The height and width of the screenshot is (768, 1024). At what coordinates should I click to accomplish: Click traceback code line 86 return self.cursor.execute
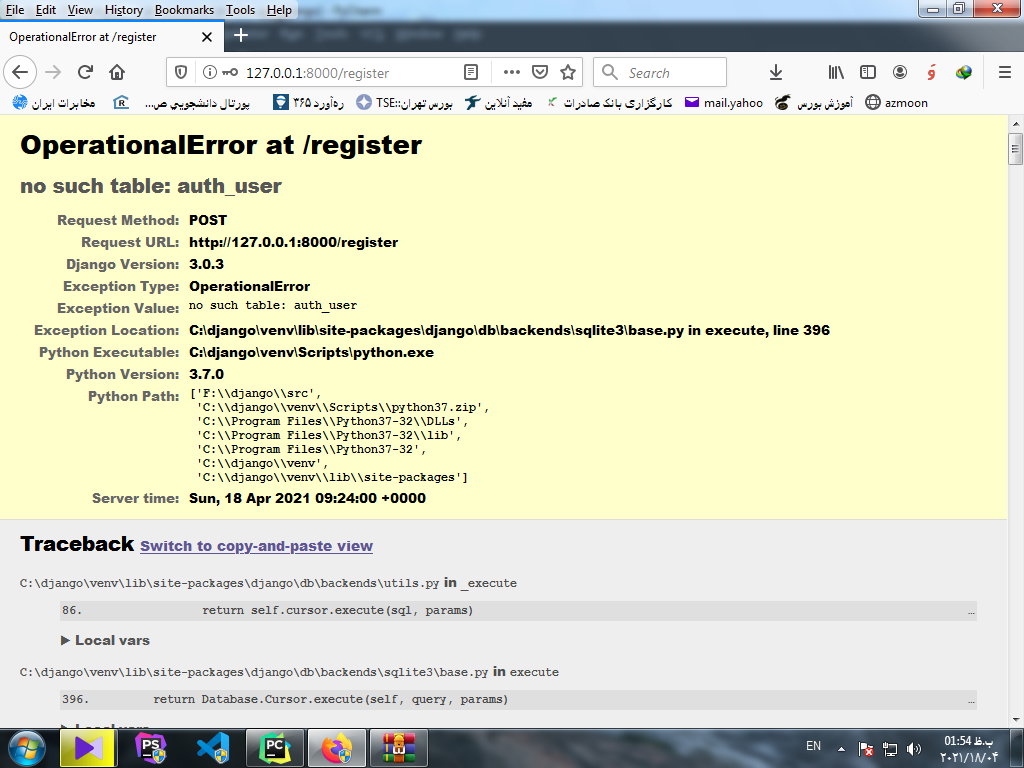point(518,611)
